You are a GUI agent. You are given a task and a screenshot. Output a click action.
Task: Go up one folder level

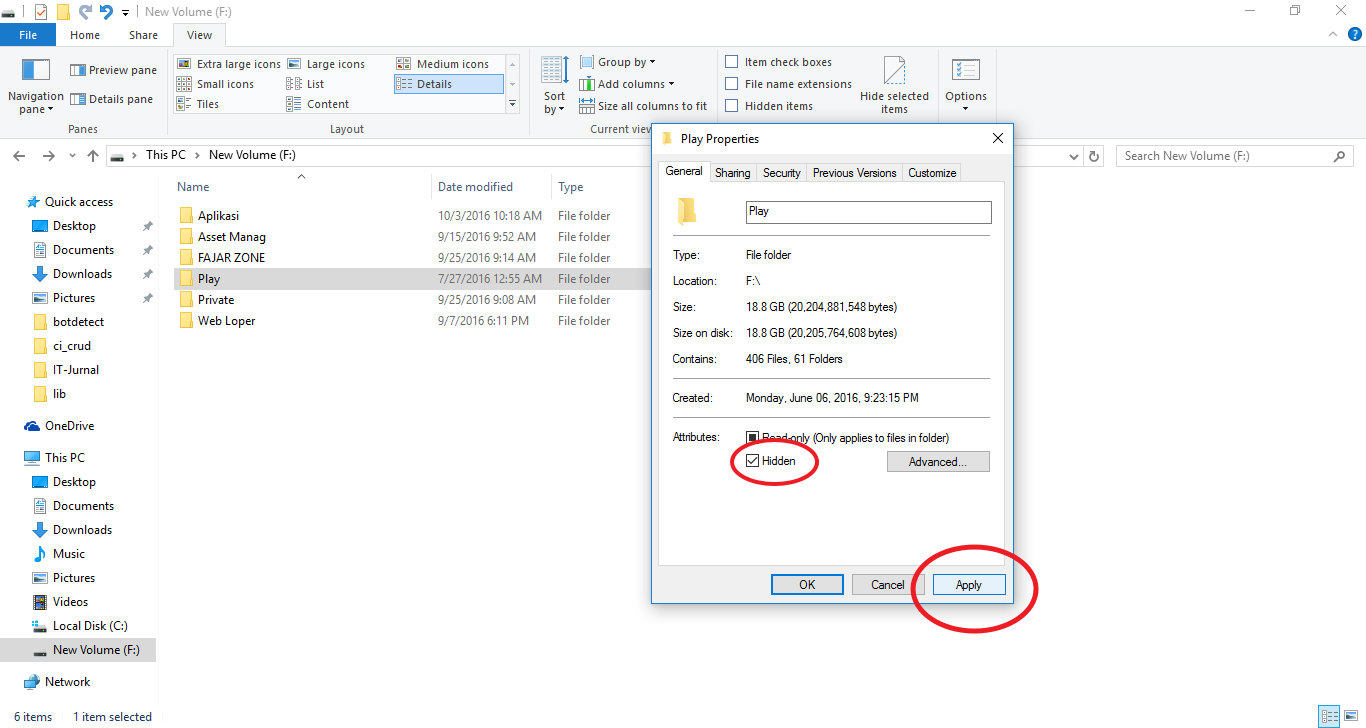coord(93,156)
